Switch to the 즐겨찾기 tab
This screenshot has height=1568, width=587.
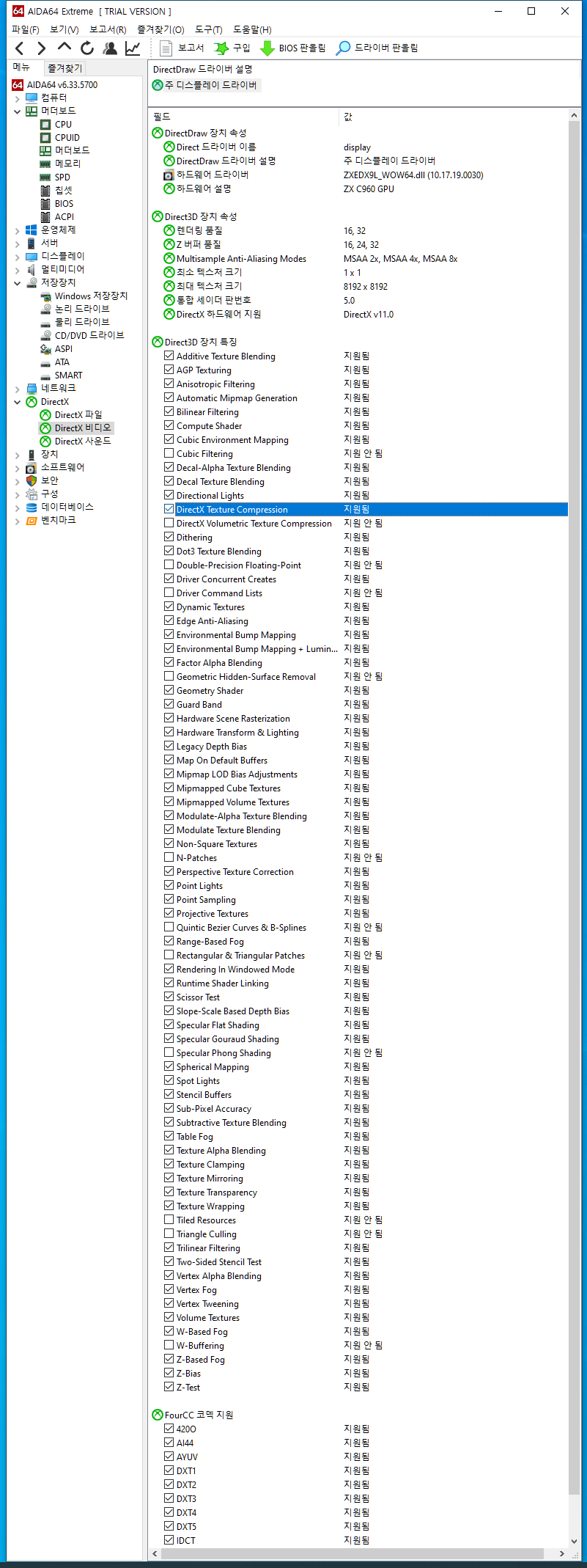pos(64,68)
